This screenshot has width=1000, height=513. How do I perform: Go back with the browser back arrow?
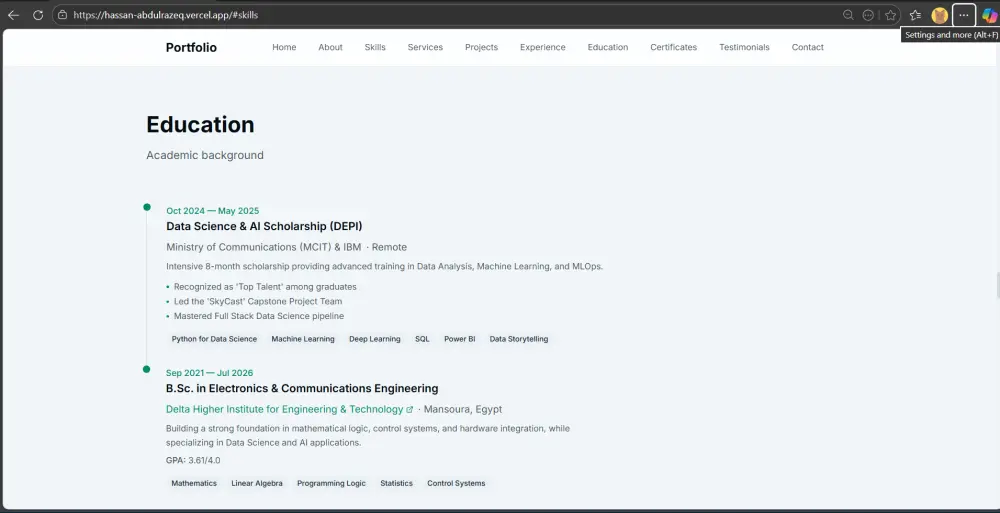pos(13,15)
